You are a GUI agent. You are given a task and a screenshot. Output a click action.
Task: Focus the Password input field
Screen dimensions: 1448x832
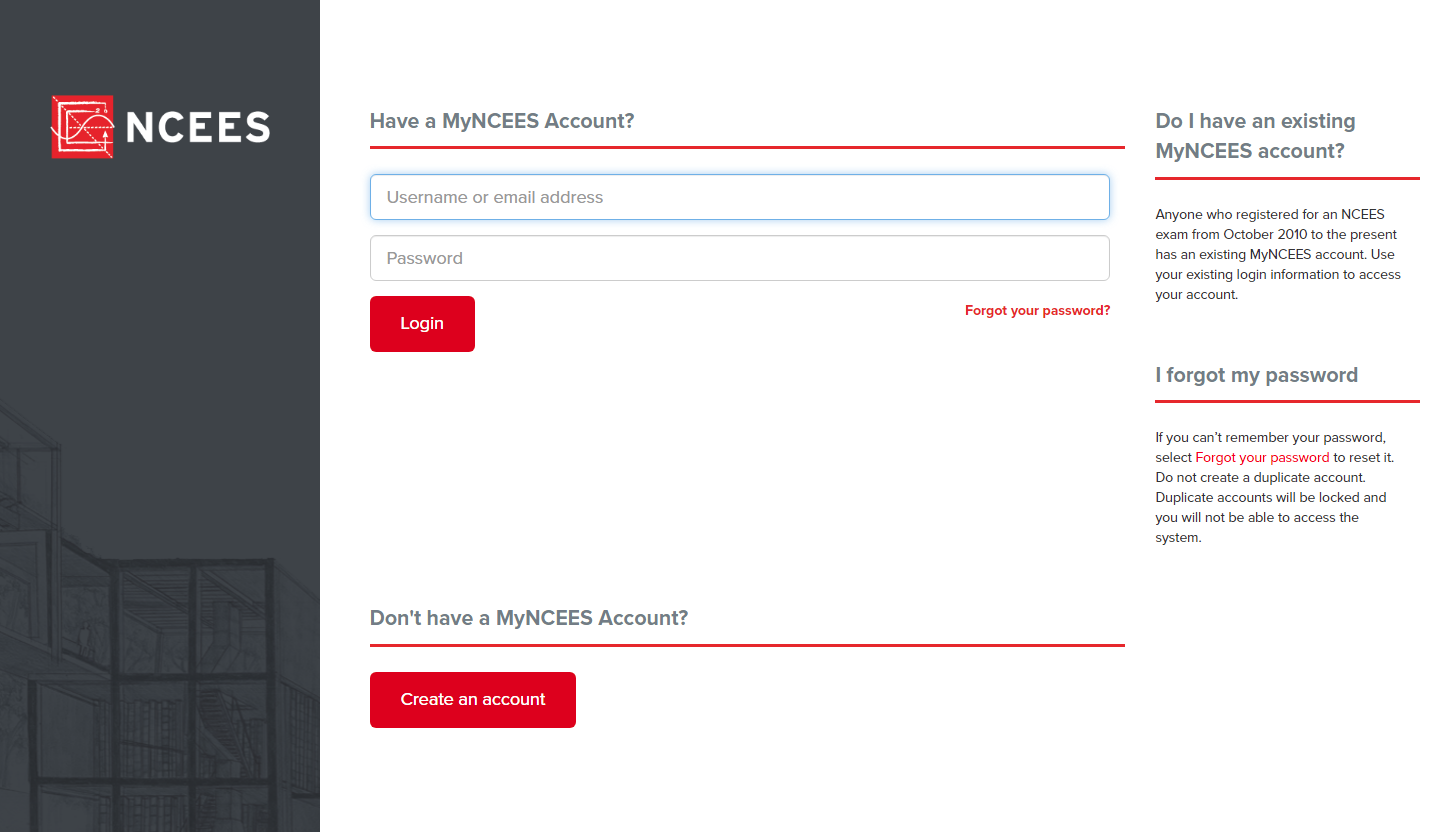(740, 258)
